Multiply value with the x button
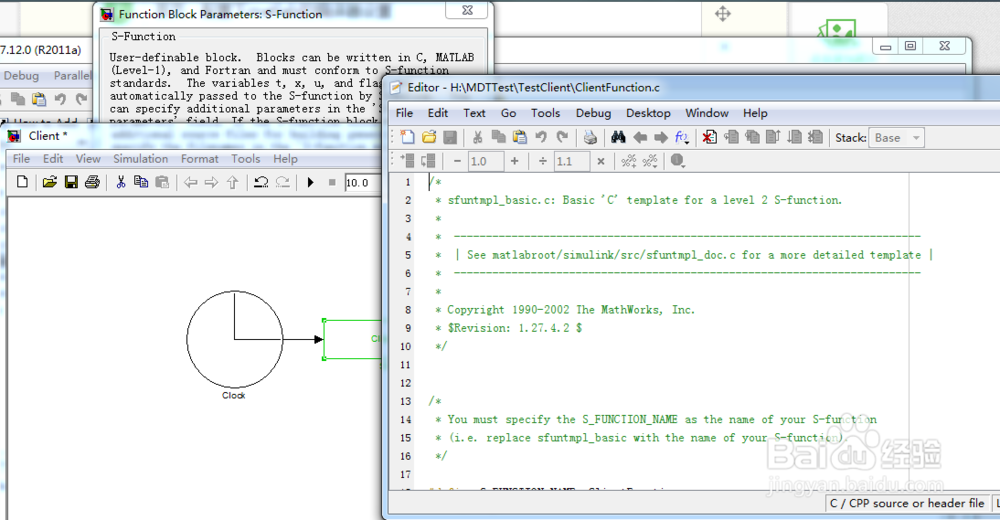1000x520 pixels. 601,161
